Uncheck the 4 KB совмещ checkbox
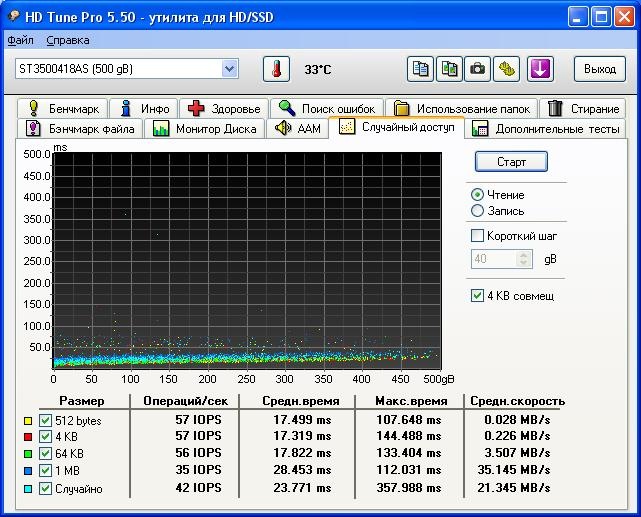The image size is (641, 517). [478, 296]
